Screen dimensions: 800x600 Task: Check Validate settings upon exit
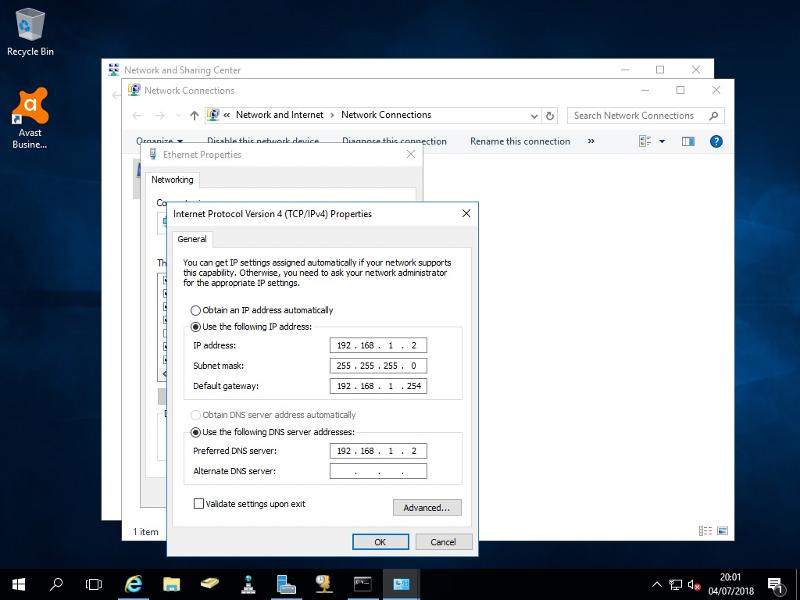[198, 503]
